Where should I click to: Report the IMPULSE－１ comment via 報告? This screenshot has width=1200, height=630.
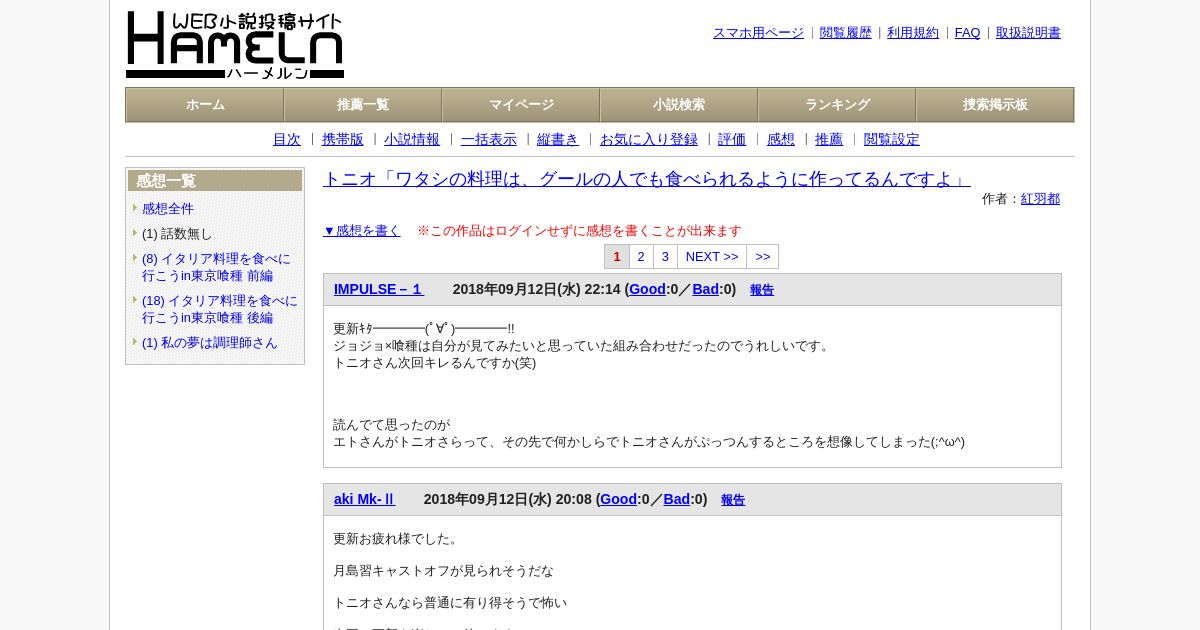pos(762,290)
